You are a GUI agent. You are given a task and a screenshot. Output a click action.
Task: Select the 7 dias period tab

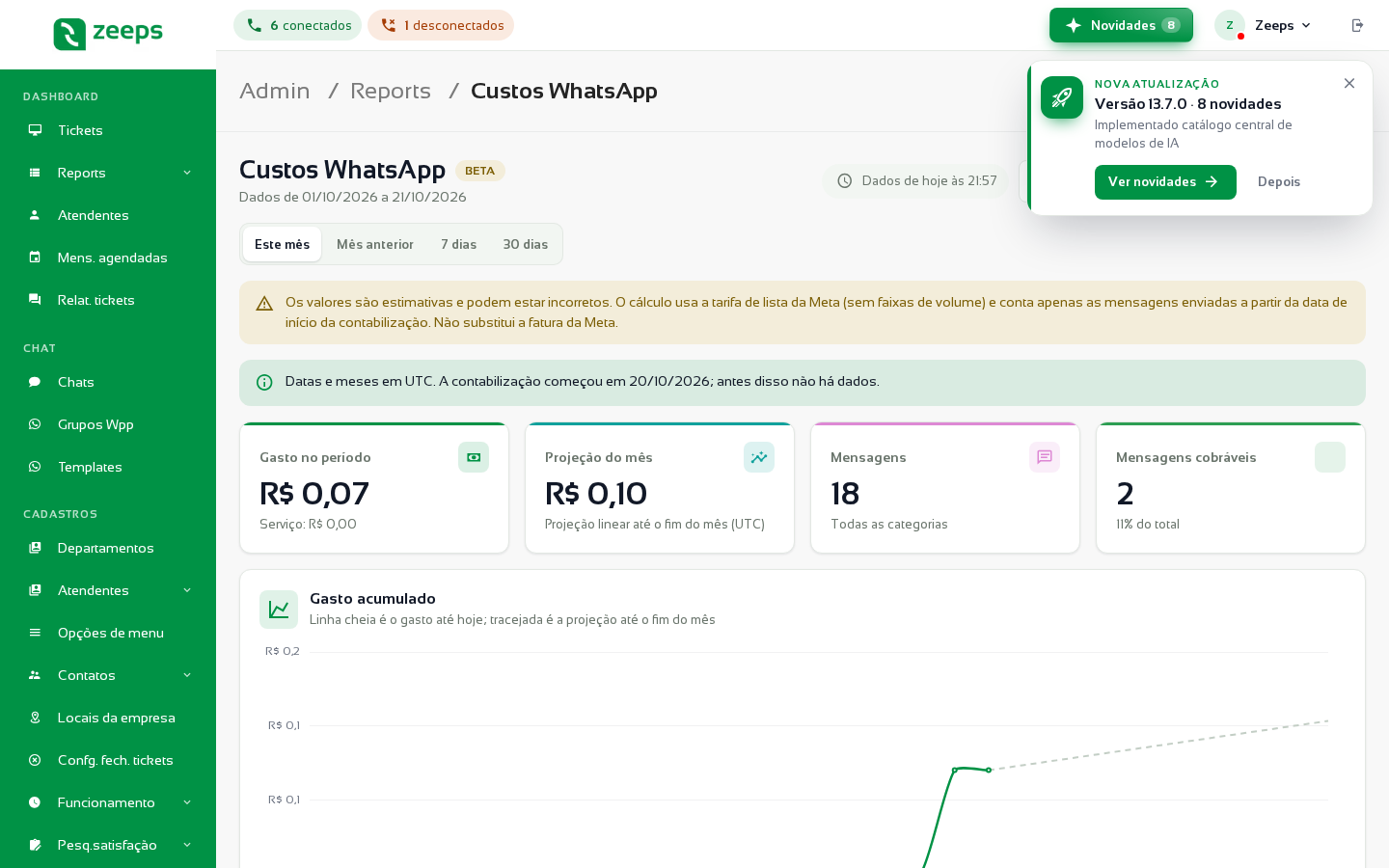coord(458,244)
